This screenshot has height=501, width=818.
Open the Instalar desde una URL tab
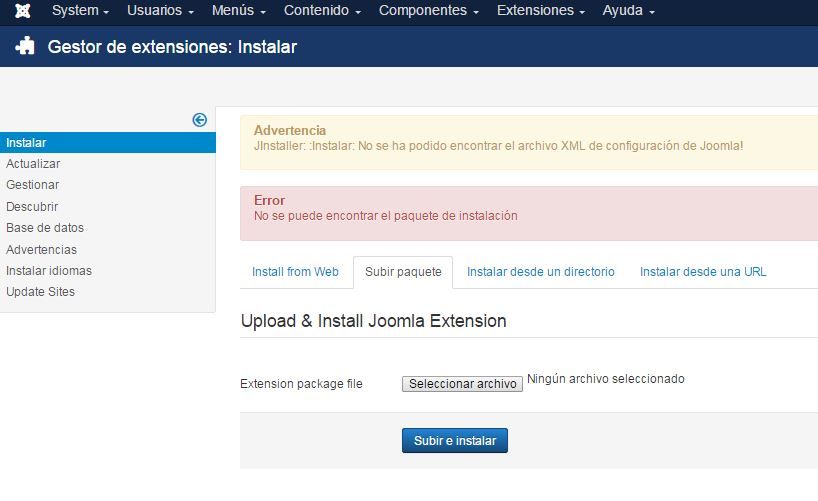coord(703,272)
